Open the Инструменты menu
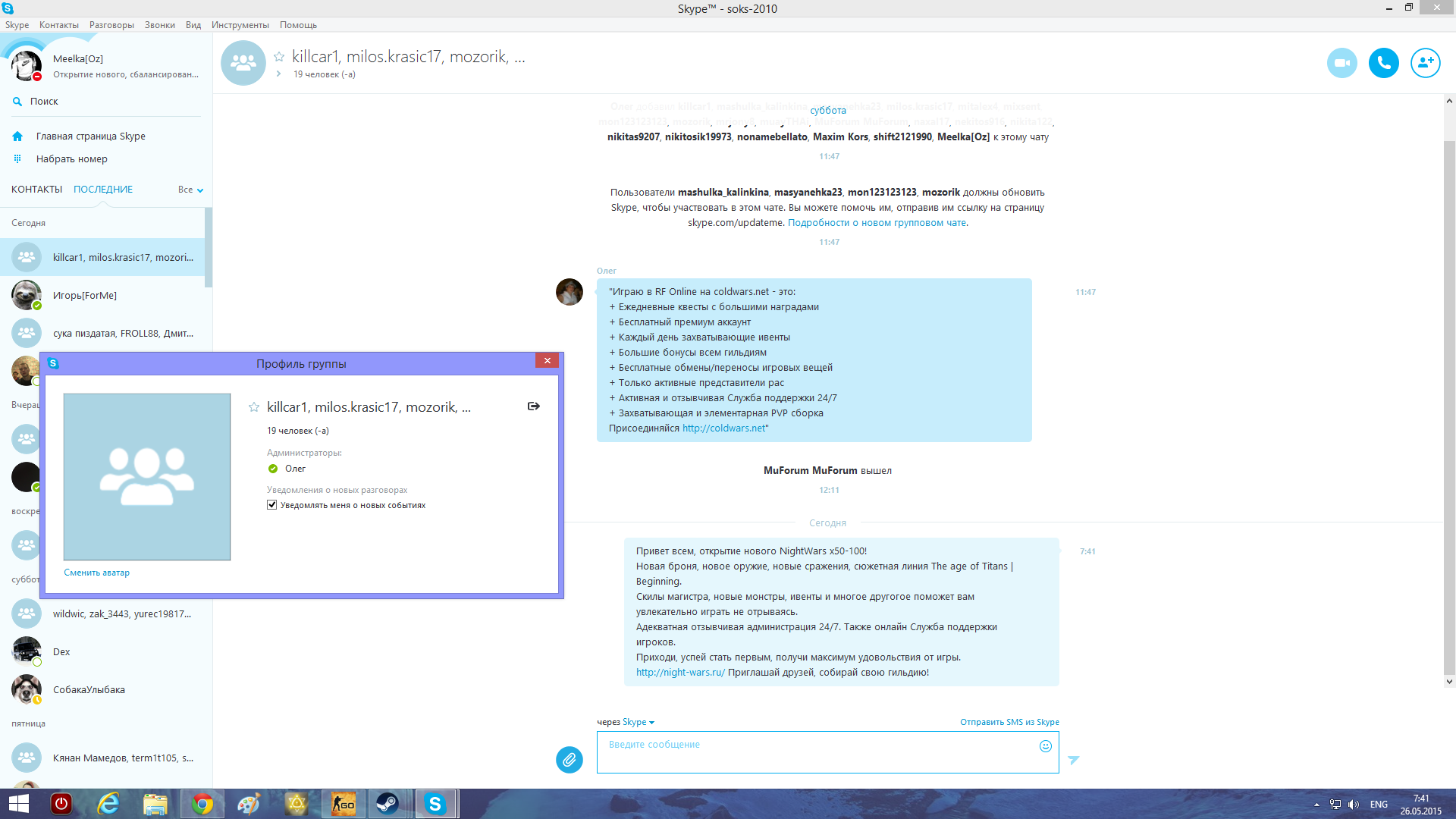Screen dimensions: 1456x819 240,25
